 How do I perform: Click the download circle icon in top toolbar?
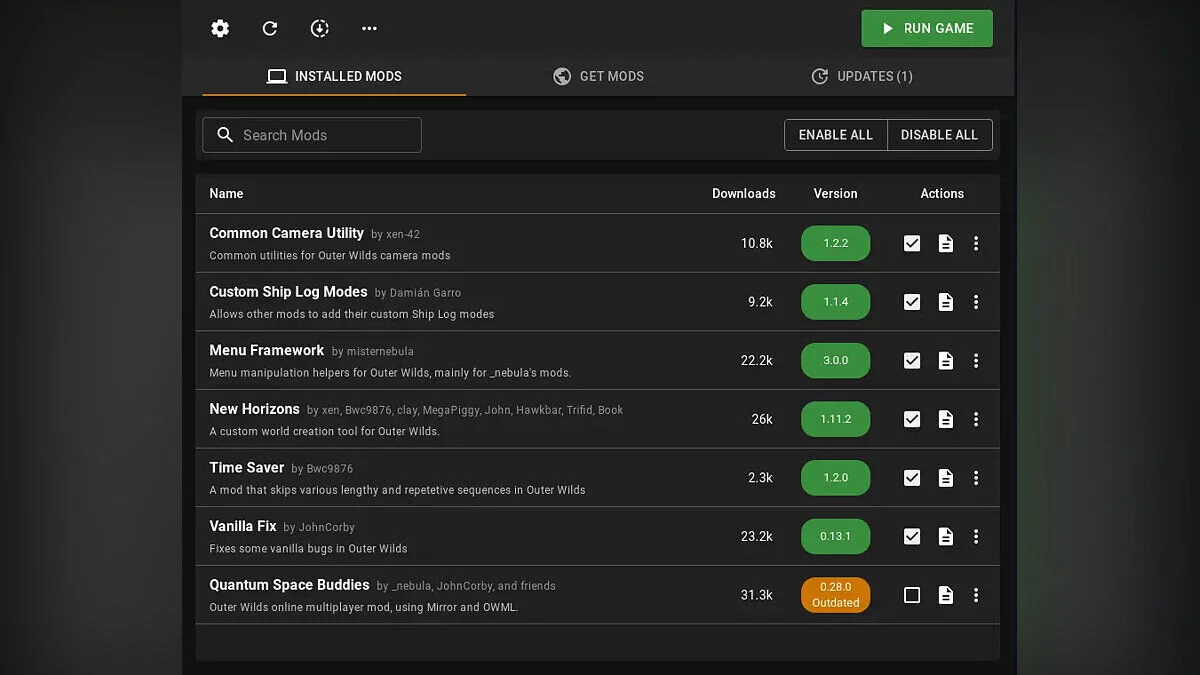pos(320,29)
